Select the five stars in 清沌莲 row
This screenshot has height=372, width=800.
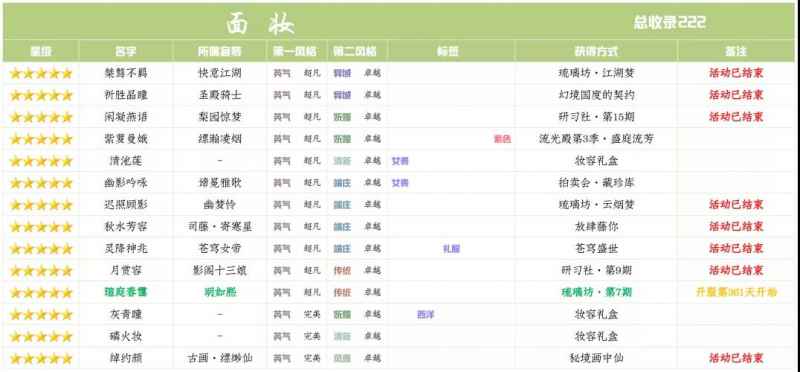pos(41,161)
